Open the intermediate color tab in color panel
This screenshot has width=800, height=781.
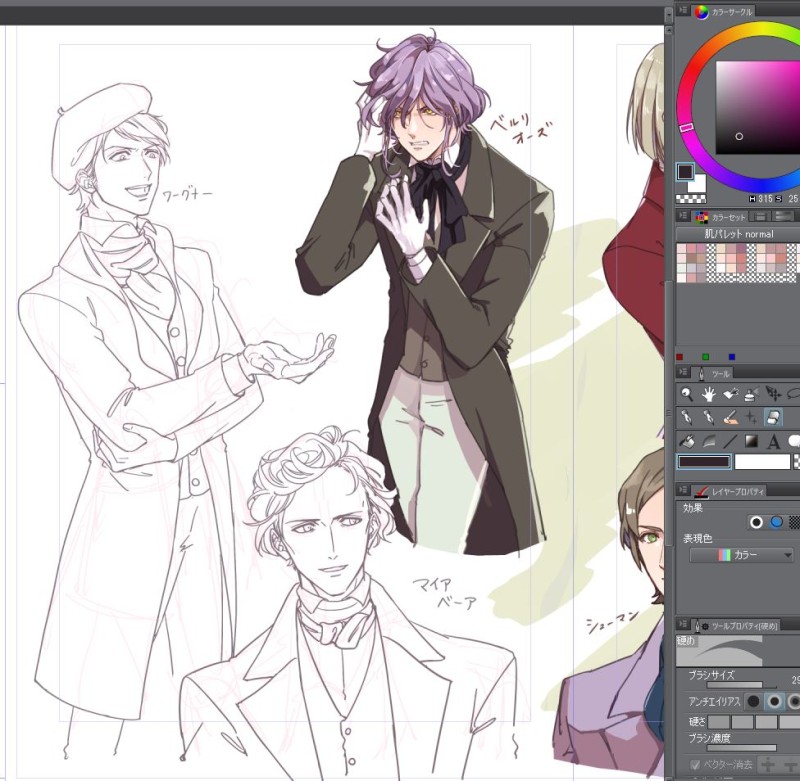[783, 217]
